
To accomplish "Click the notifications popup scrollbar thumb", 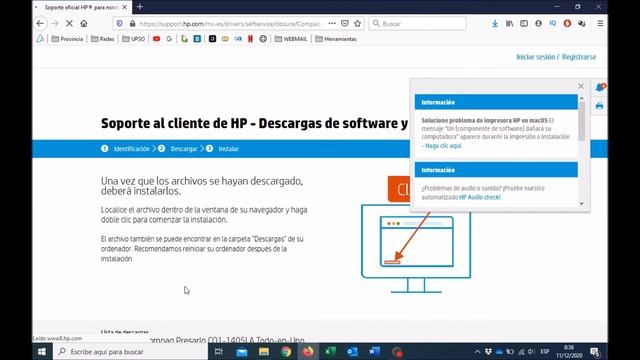I will [x=581, y=121].
